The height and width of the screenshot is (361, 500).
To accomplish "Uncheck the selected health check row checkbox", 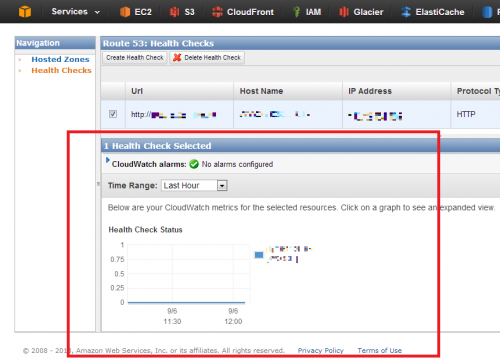I will [x=113, y=114].
